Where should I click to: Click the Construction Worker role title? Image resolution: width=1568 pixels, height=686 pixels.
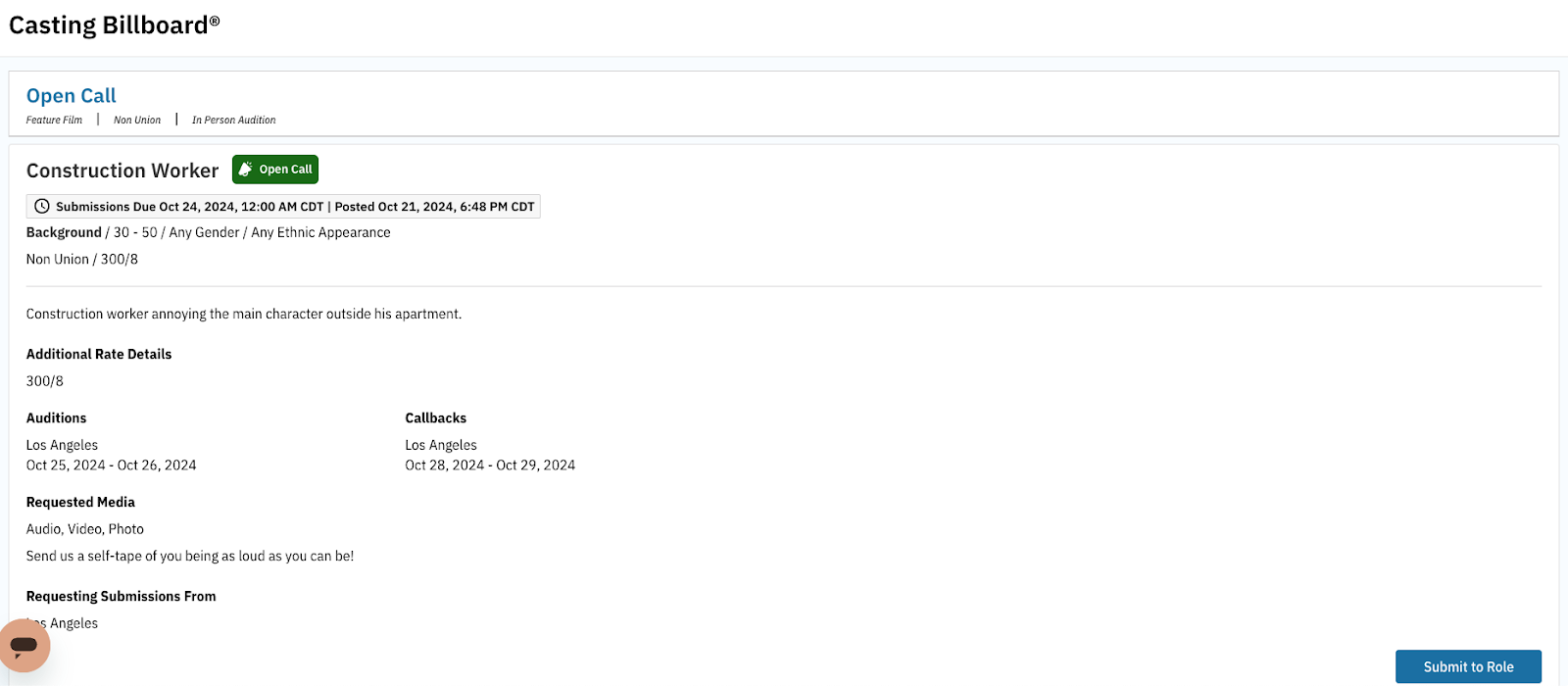[122, 171]
